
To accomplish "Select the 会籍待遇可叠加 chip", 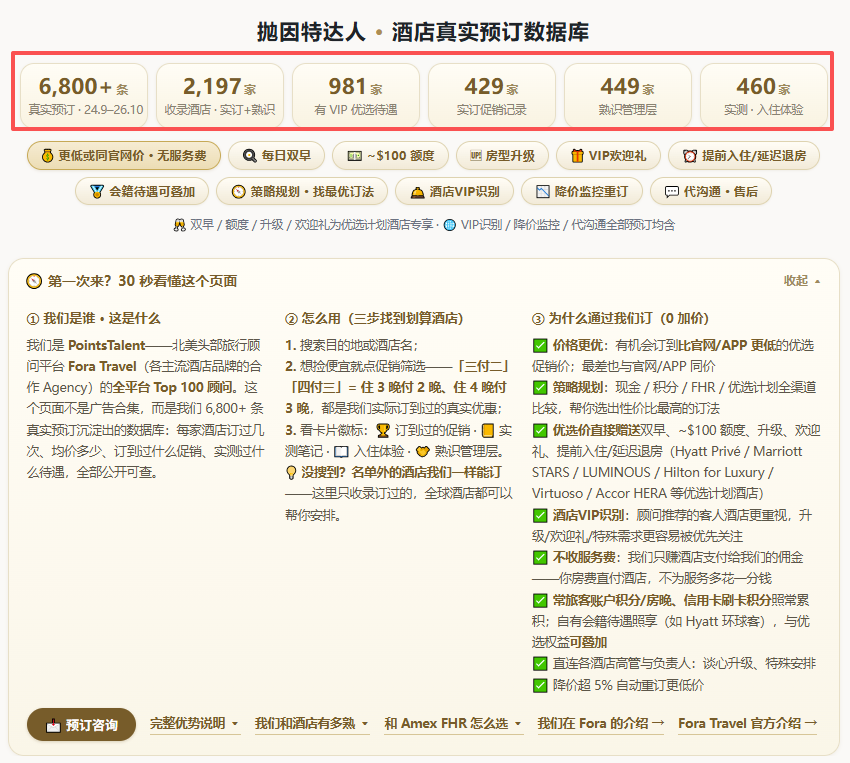I will 142,192.
